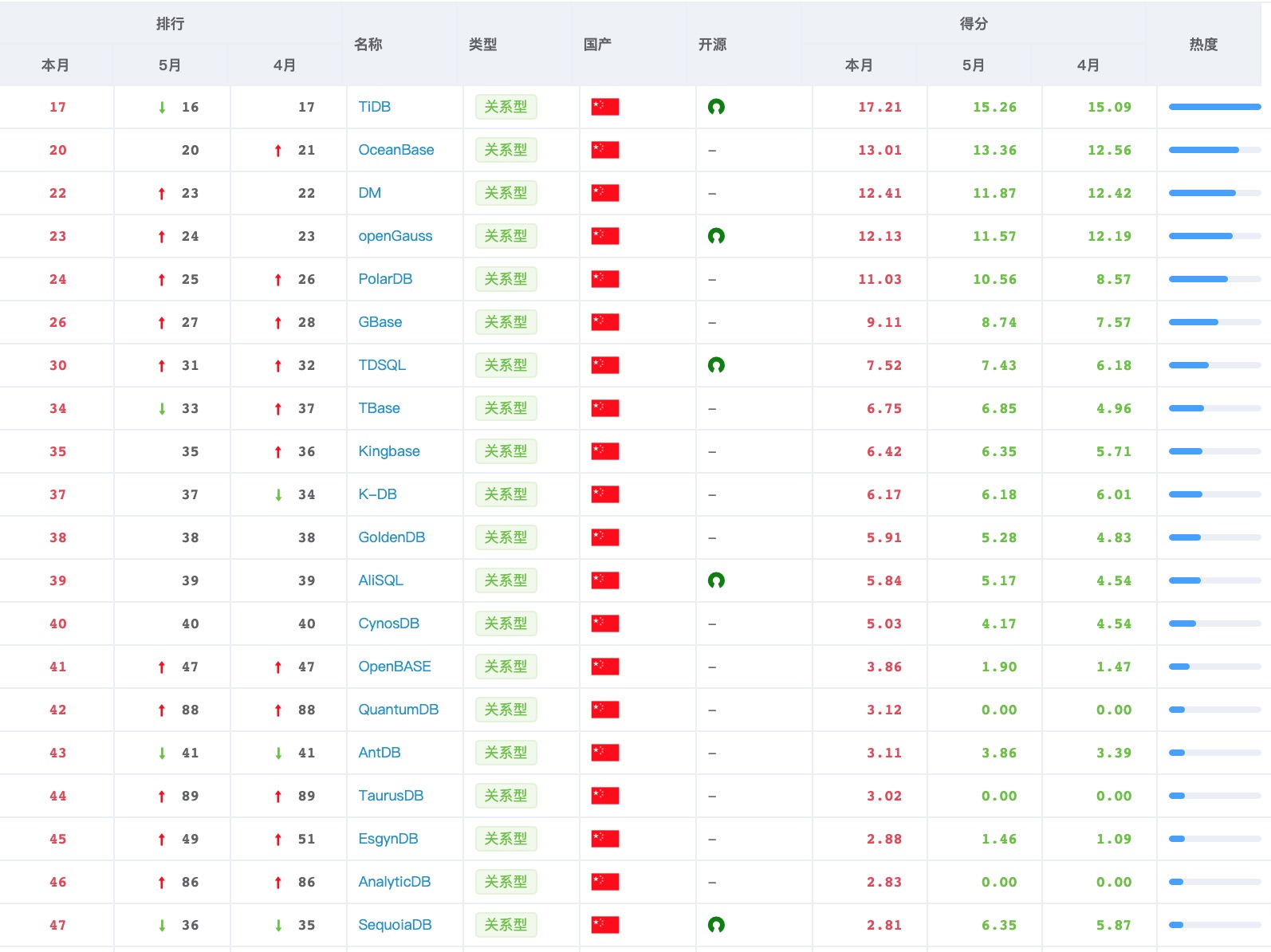1271x952 pixels.
Task: Click the China flag in EsgynDB row
Action: click(x=605, y=839)
